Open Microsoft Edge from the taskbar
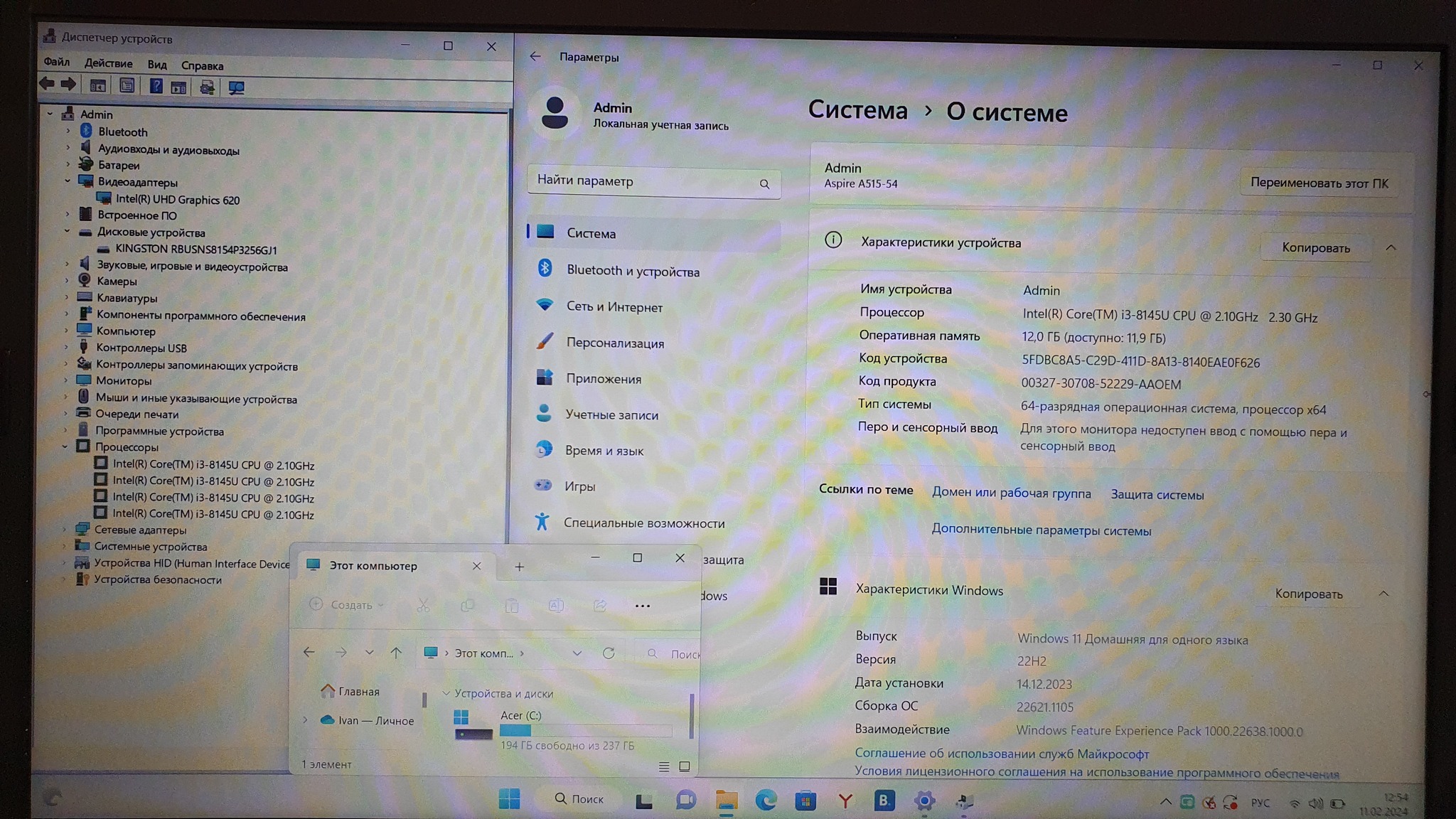Viewport: 1456px width, 819px height. pos(766,801)
